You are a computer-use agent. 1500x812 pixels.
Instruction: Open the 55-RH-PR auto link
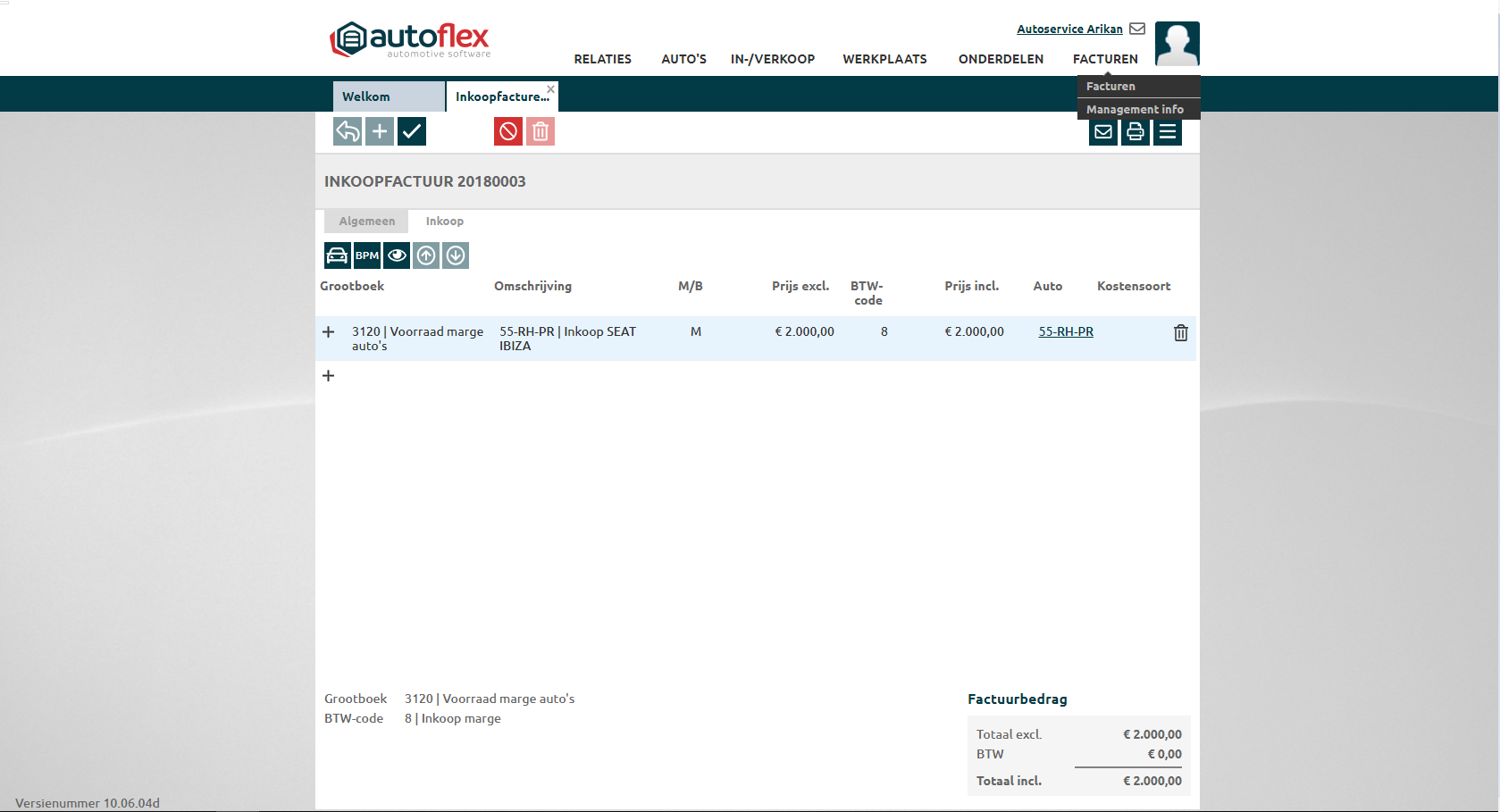(x=1066, y=331)
